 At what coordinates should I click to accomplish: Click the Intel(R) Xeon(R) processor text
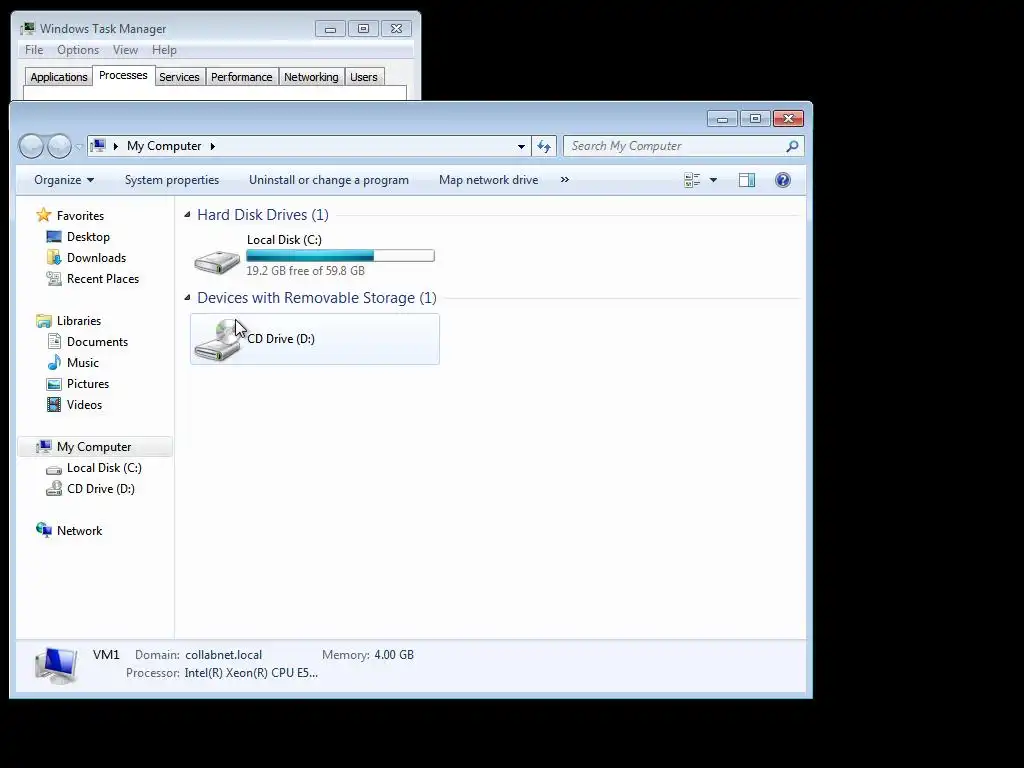pyautogui.click(x=251, y=673)
